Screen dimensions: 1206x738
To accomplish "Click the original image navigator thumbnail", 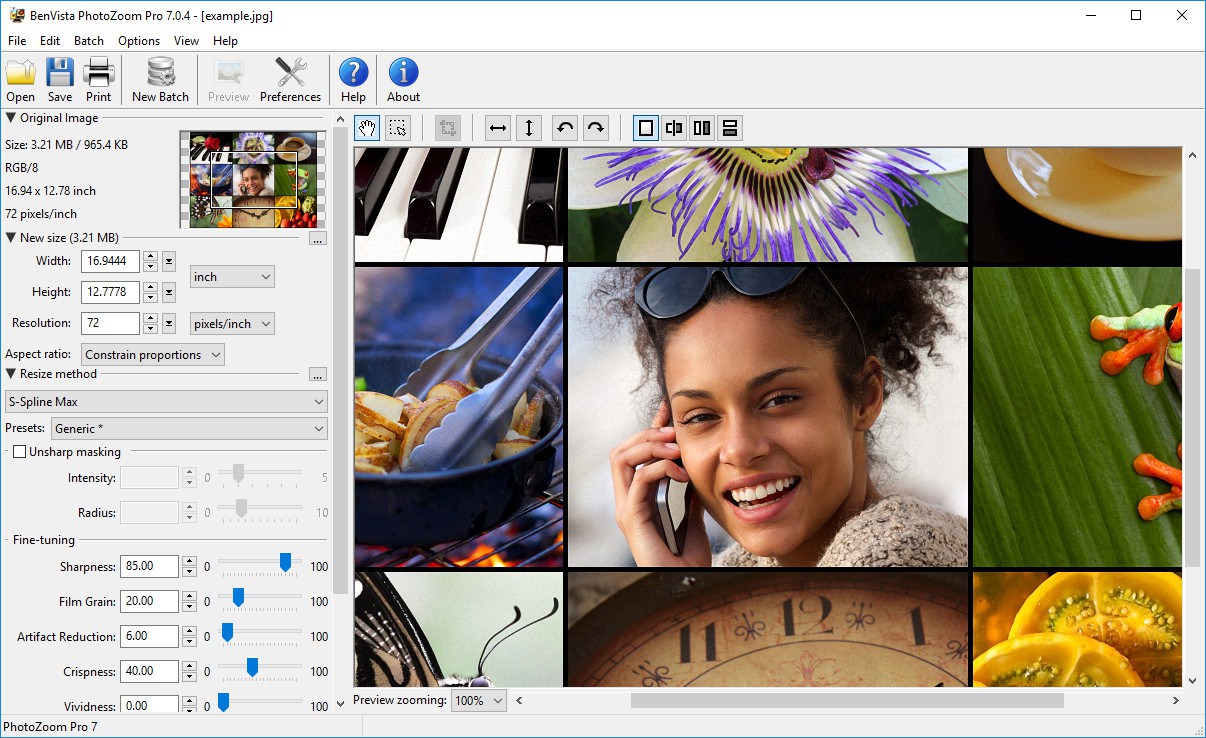I will (x=254, y=180).
